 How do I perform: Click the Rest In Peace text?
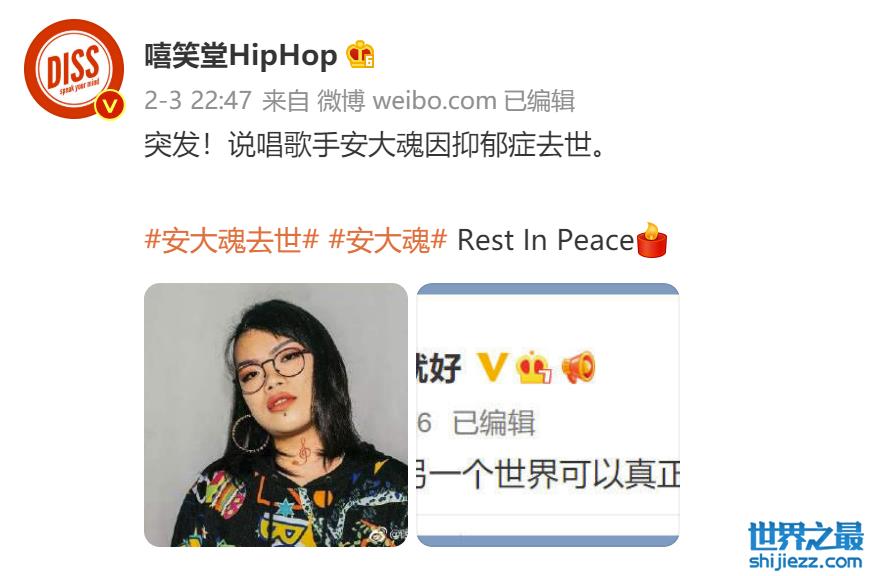(546, 240)
